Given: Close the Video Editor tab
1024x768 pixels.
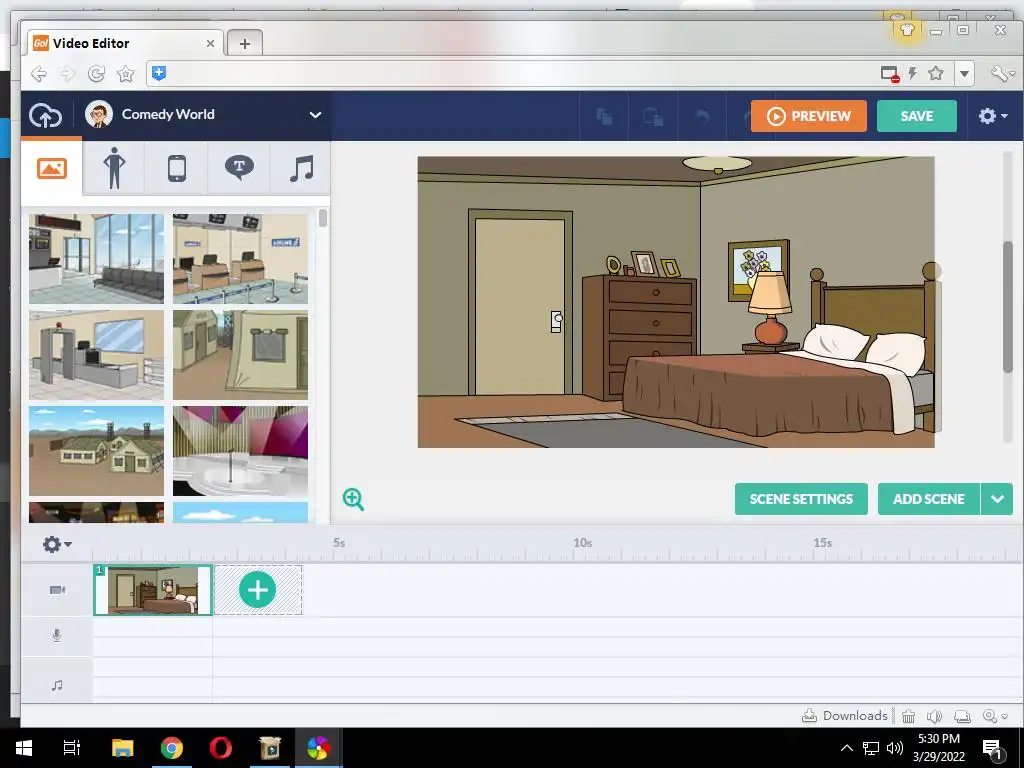Looking at the screenshot, I should (210, 43).
